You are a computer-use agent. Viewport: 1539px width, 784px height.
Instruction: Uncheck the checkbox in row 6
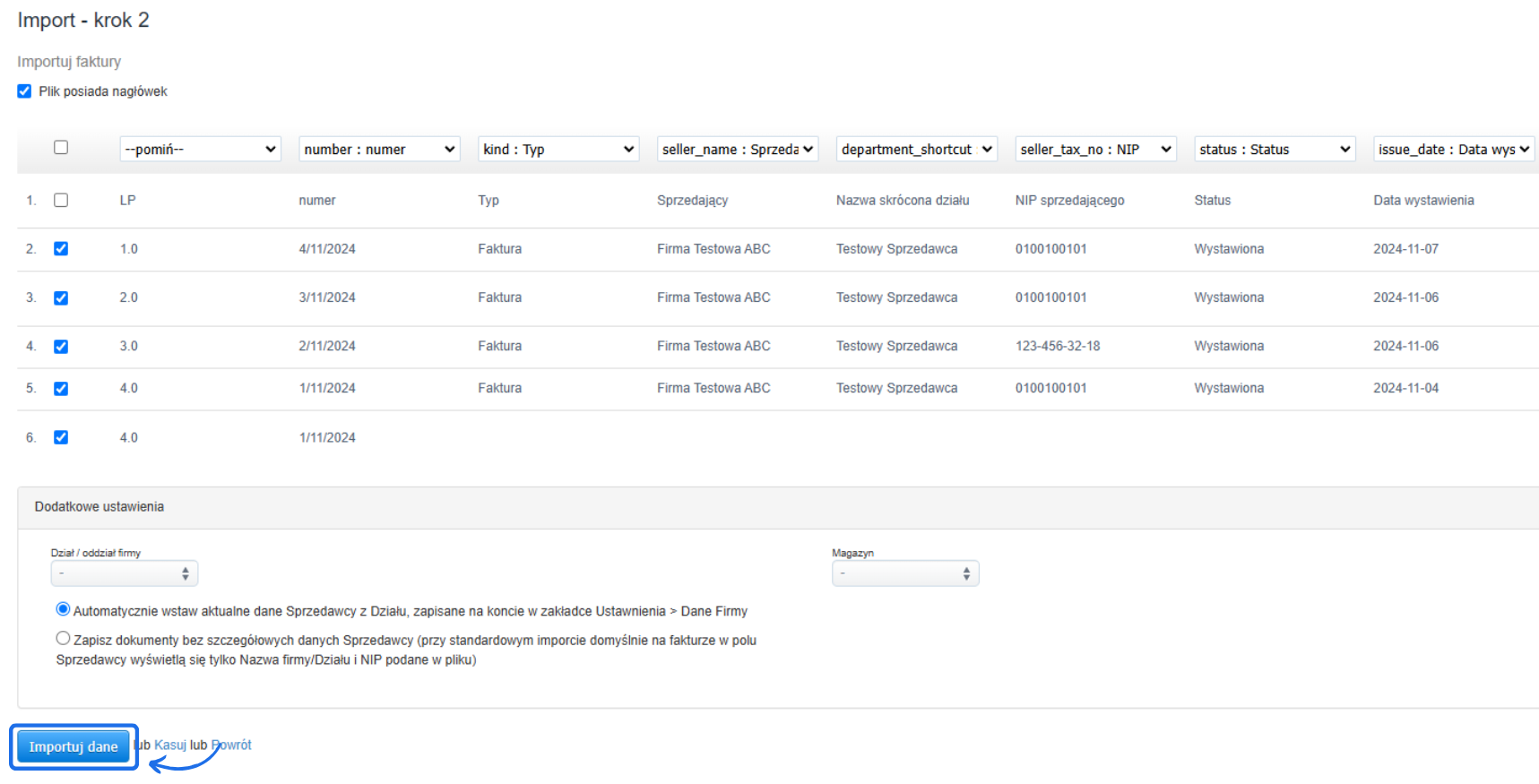[x=61, y=437]
